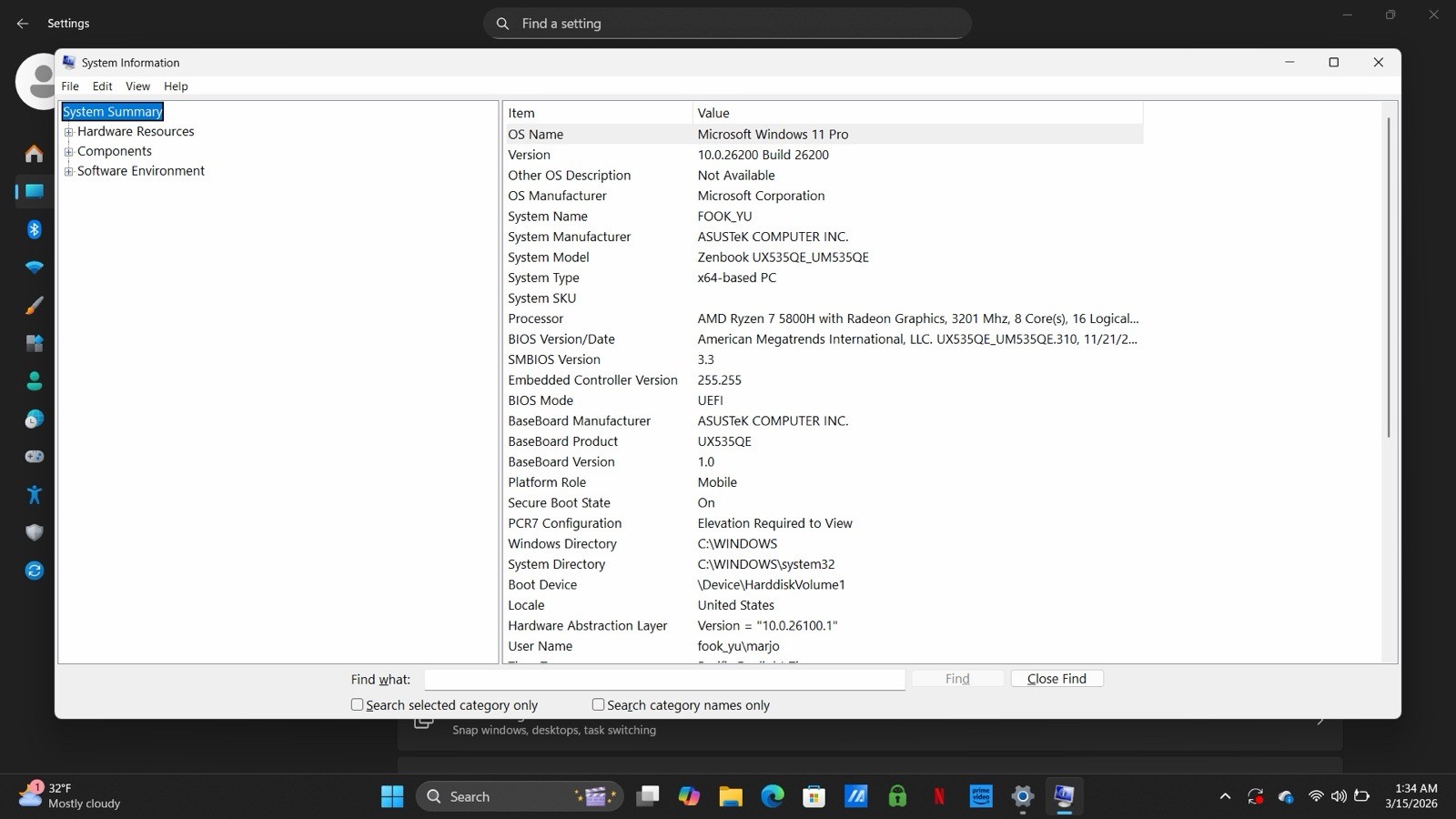Viewport: 1456px width, 819px height.
Task: Launch Copilot from the taskbar
Action: click(689, 796)
